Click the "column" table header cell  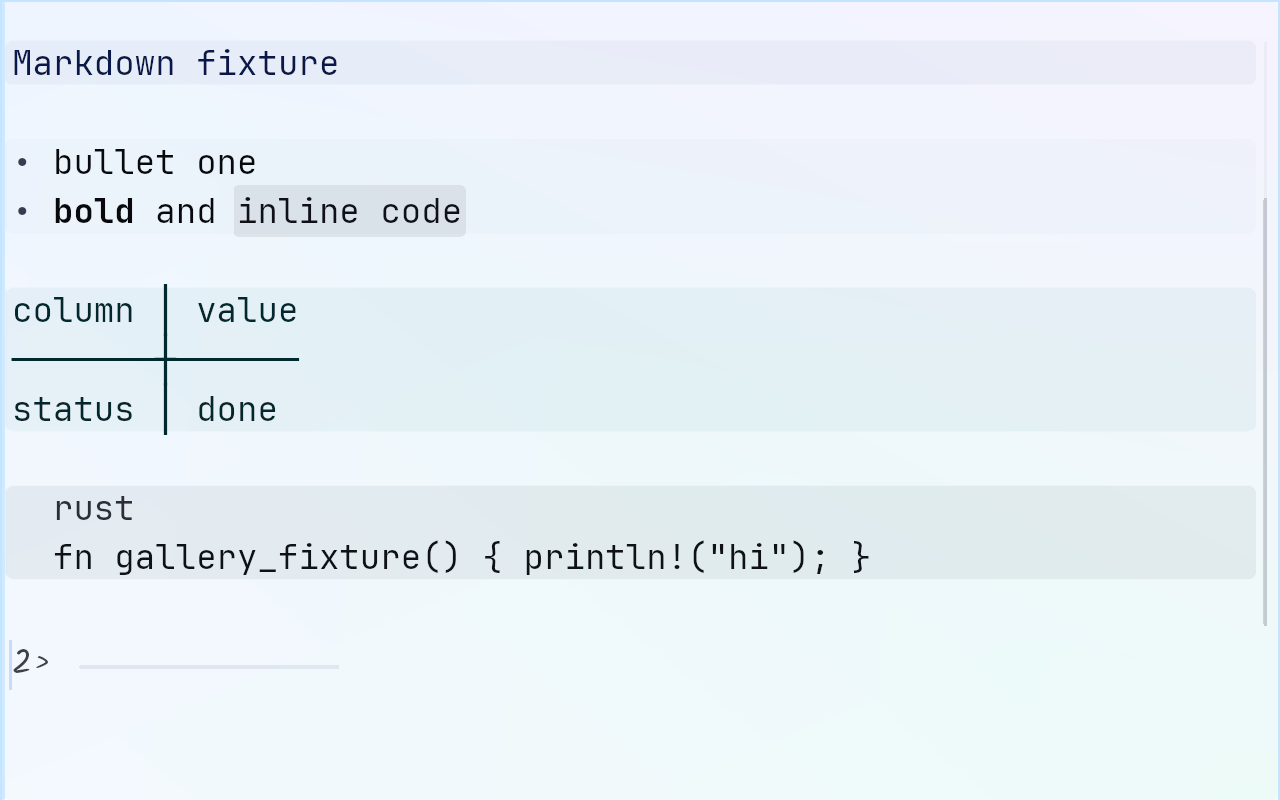(x=74, y=310)
